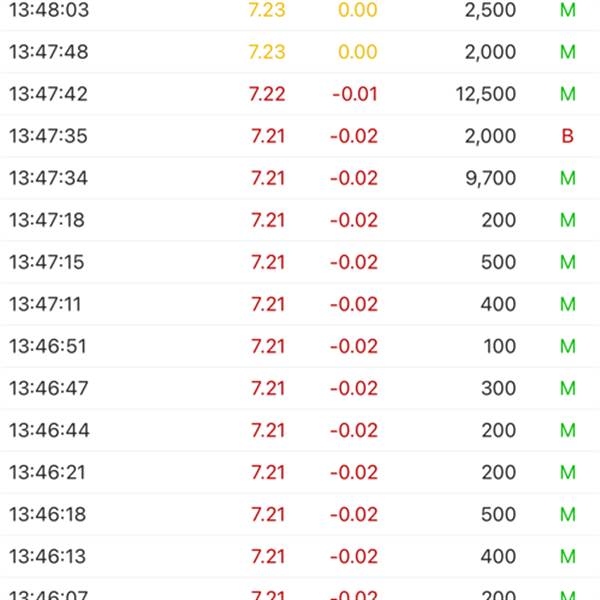This screenshot has width=600, height=600.
Task: Tap the red B marker at 13:47:35
Action: 567,136
